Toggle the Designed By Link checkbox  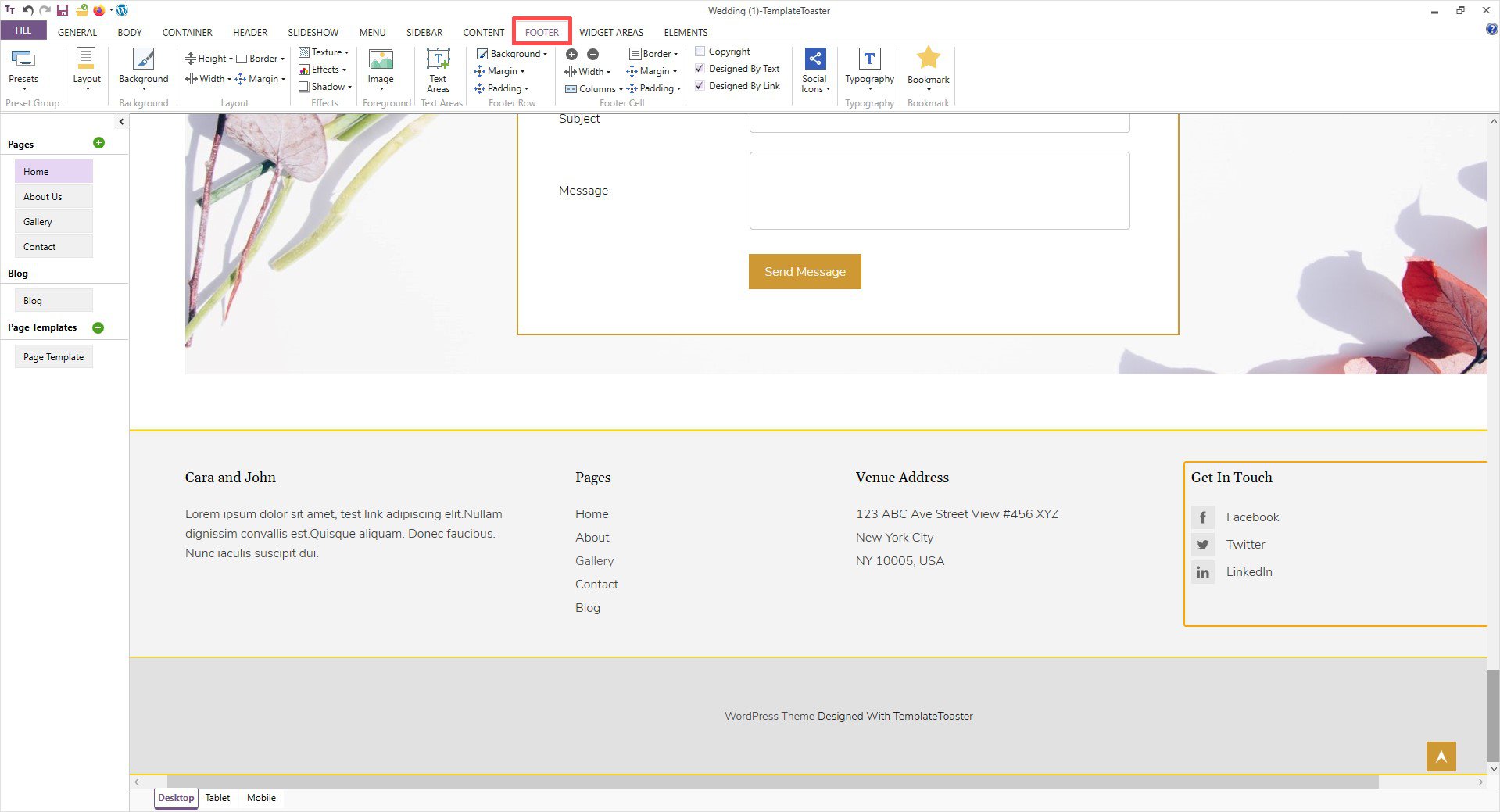[x=700, y=86]
